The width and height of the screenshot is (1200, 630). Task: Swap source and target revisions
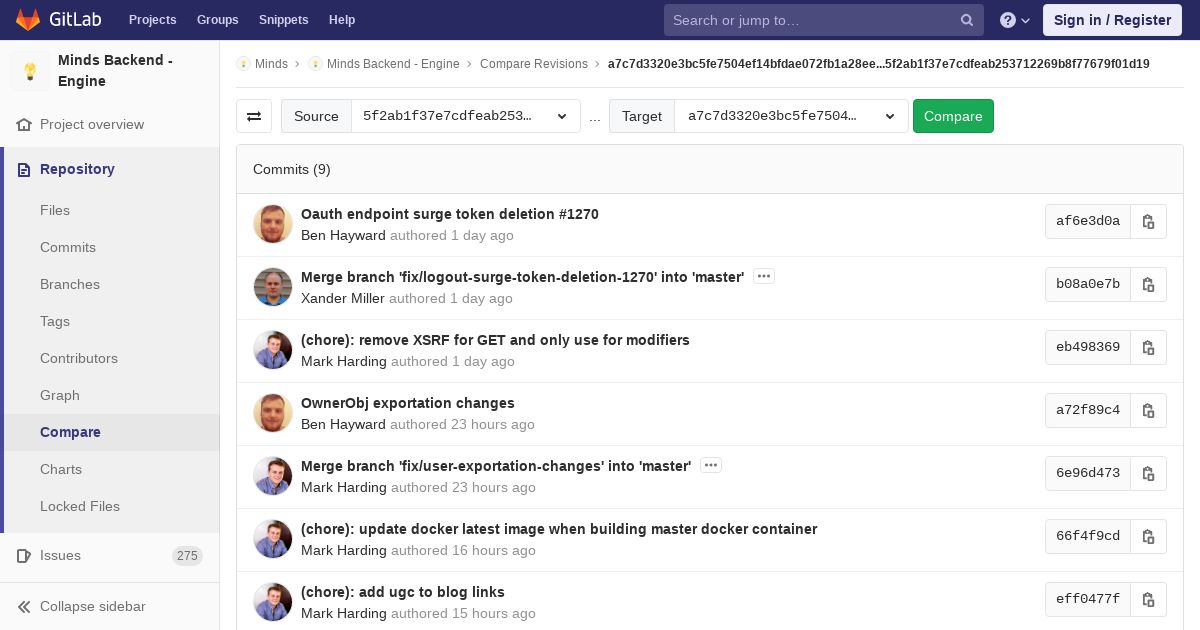click(254, 116)
